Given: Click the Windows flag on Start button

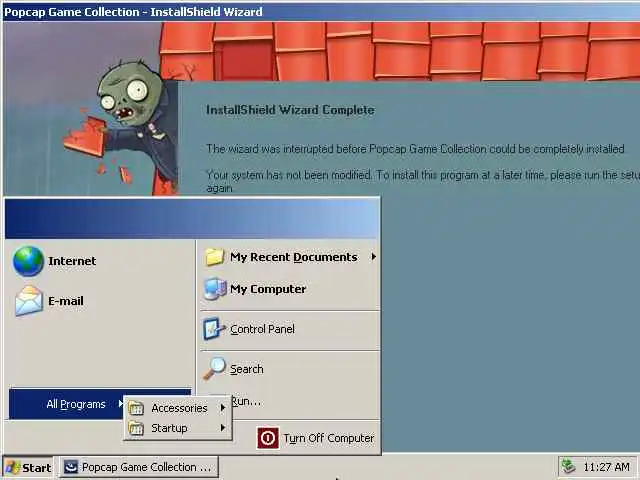Looking at the screenshot, I should click(x=13, y=468).
